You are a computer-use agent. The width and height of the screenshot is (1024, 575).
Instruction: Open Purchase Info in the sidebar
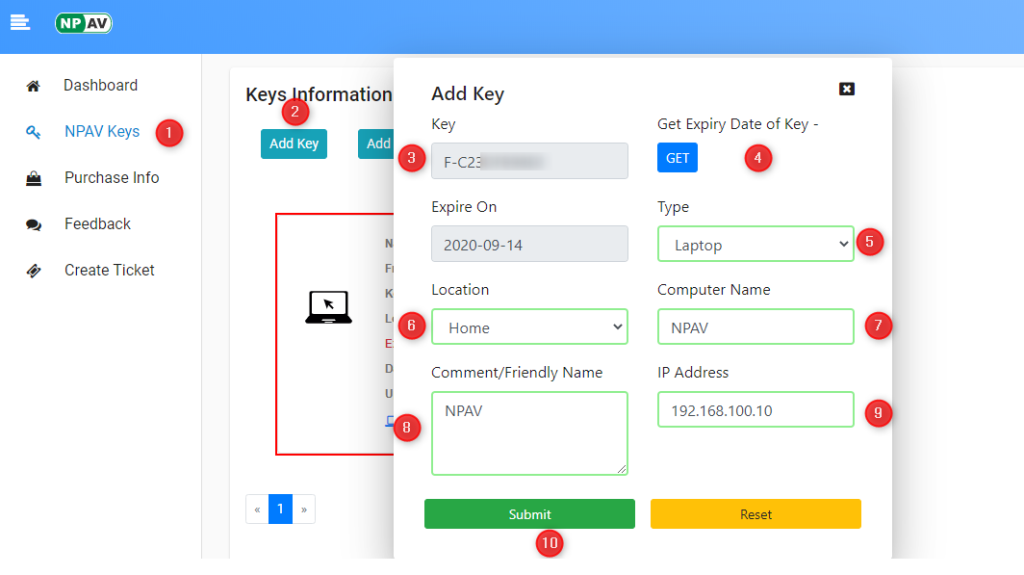tap(111, 178)
